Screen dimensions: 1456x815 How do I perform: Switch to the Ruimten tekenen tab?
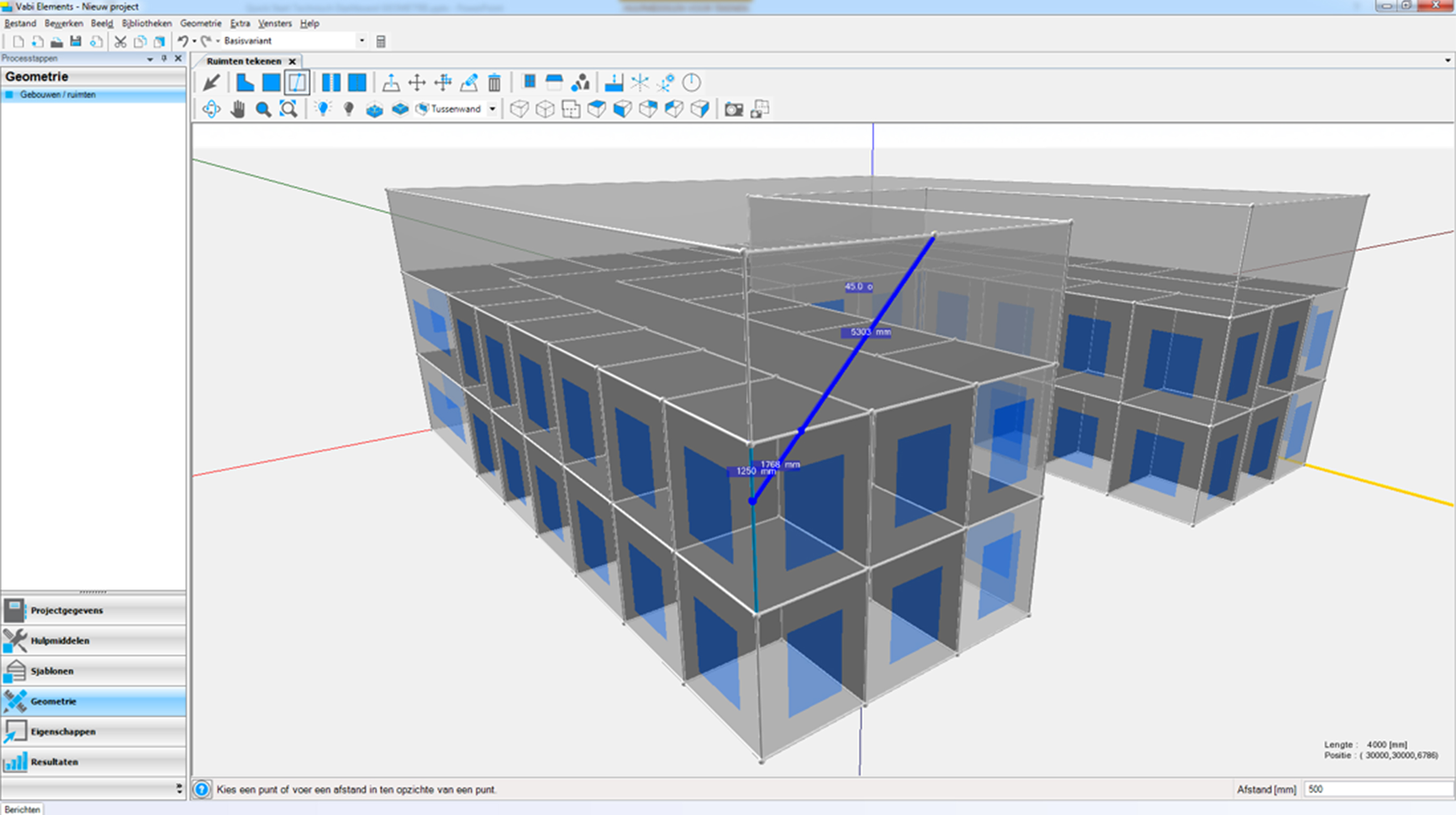pyautogui.click(x=244, y=61)
